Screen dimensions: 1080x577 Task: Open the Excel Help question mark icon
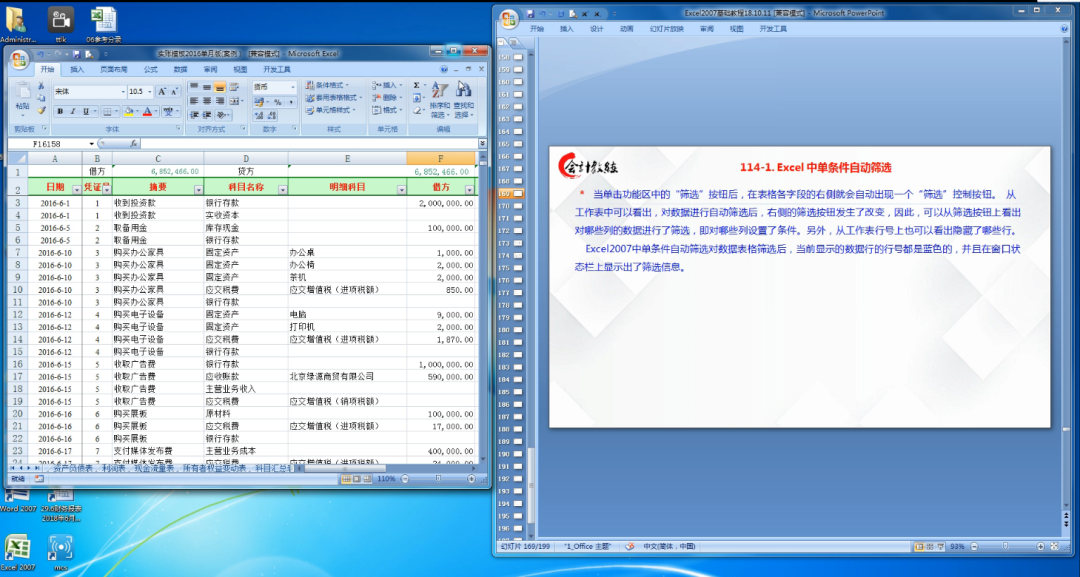[444, 70]
